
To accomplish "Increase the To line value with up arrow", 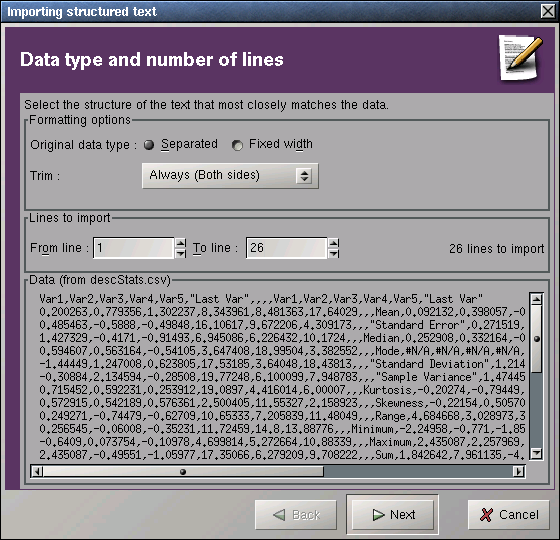I will [x=334, y=243].
